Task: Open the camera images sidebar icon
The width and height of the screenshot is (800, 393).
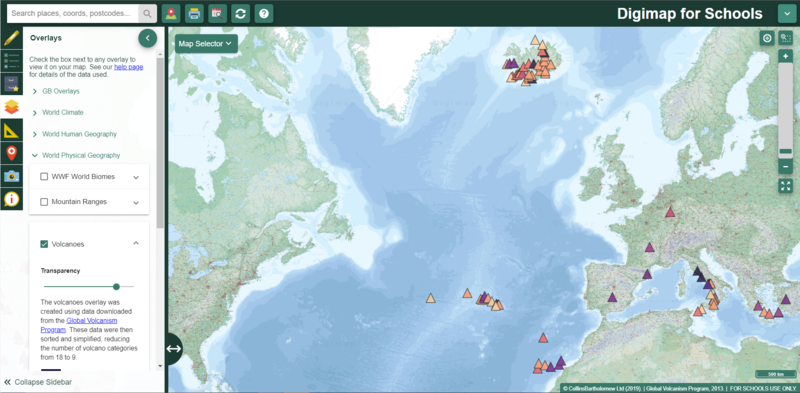Action: 11,176
